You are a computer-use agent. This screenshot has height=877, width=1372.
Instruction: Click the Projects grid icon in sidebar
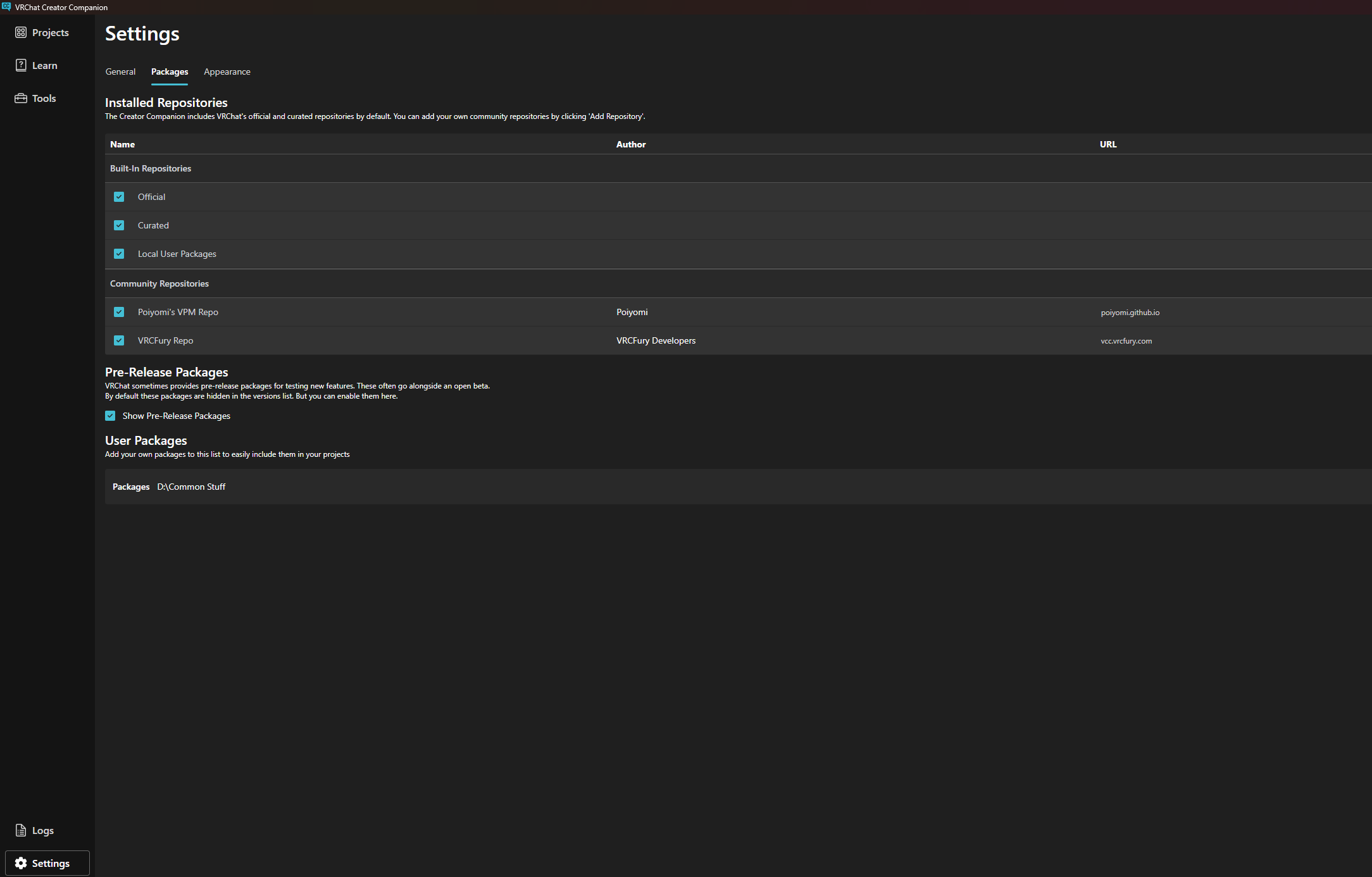(21, 32)
